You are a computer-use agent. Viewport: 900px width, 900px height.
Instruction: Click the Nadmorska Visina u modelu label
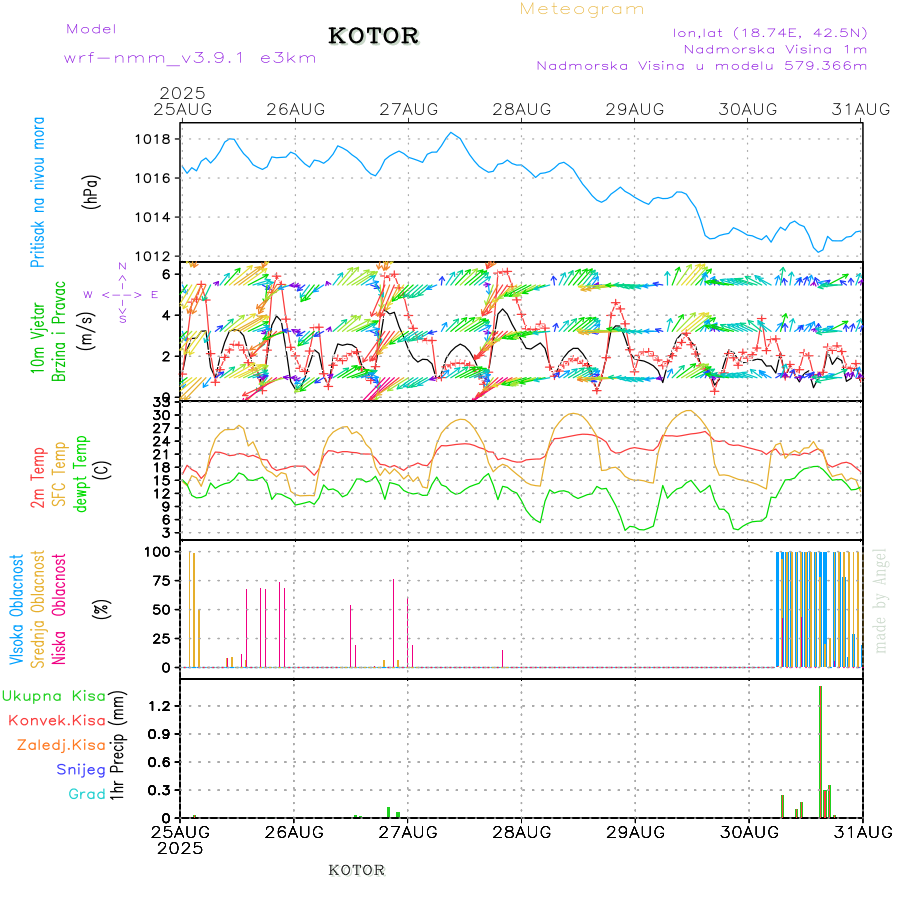[x=701, y=65]
